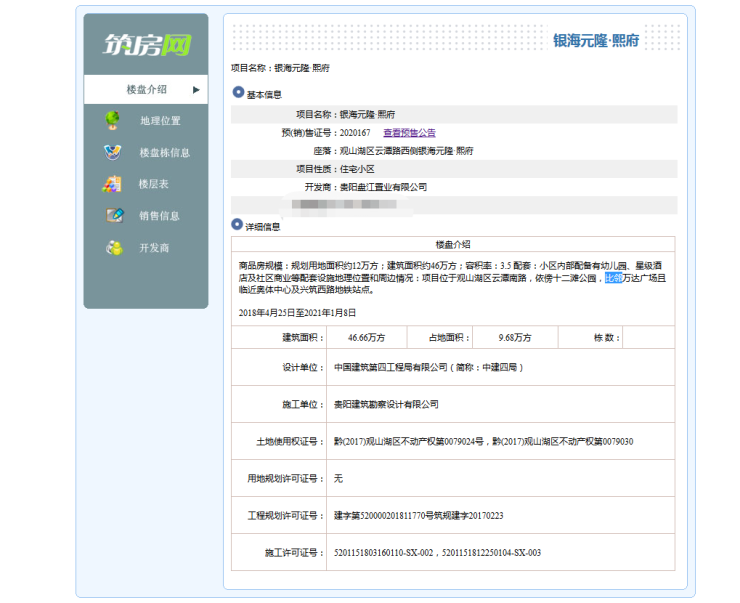Open the 楼盘栋信息 menu item

(x=164, y=152)
